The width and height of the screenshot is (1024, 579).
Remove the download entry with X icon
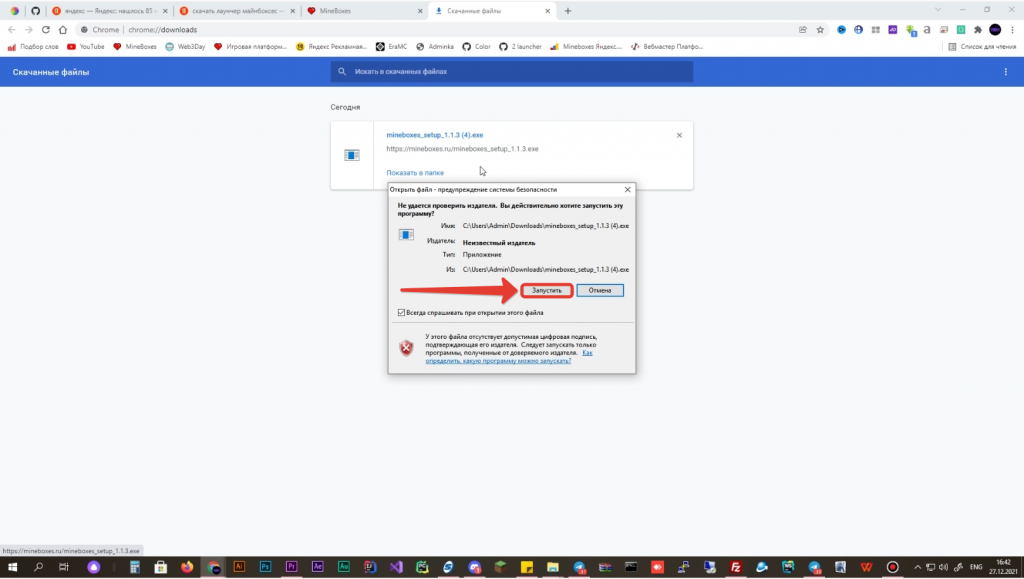point(679,135)
